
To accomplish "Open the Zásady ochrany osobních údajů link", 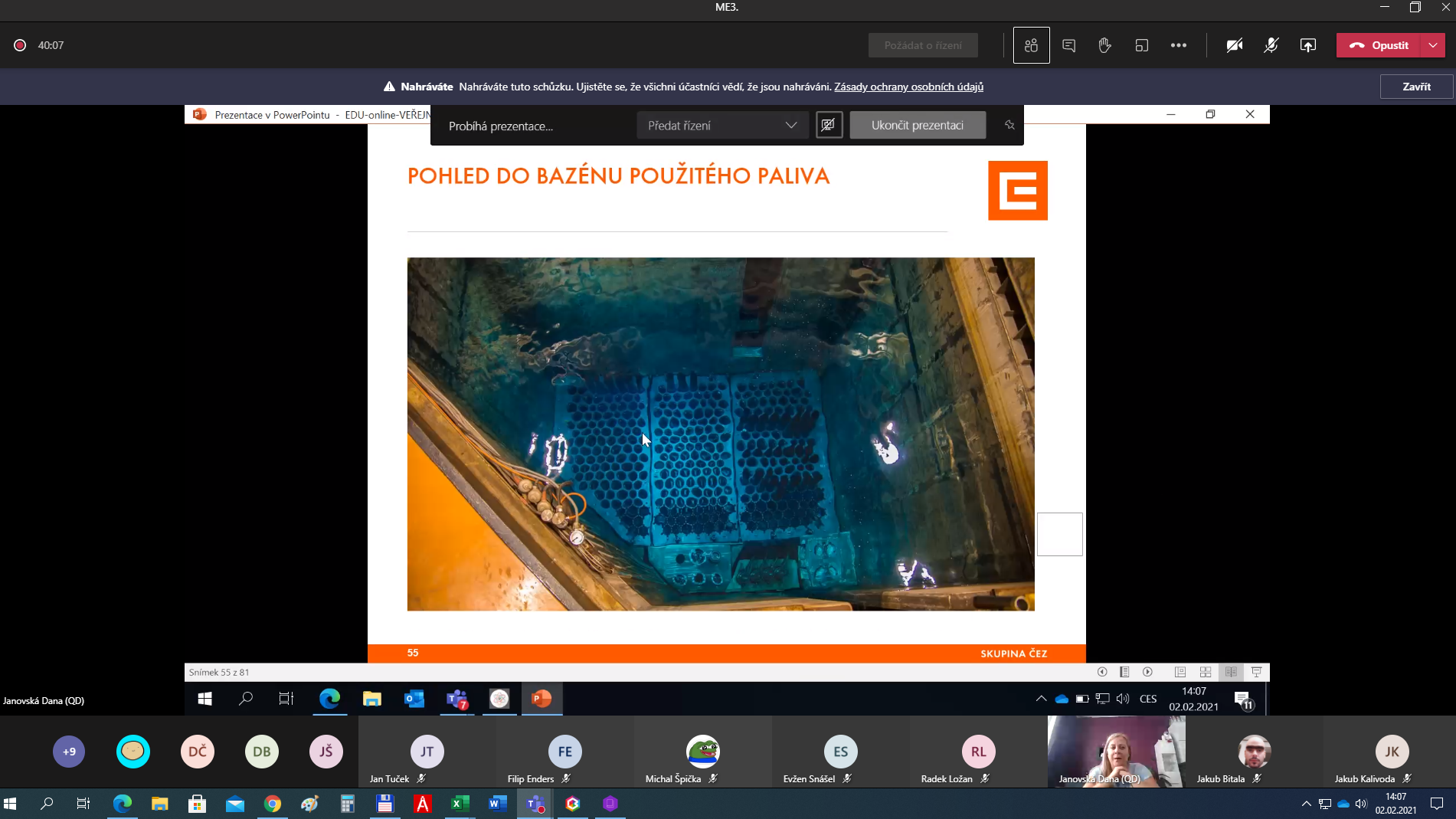I will (908, 87).
